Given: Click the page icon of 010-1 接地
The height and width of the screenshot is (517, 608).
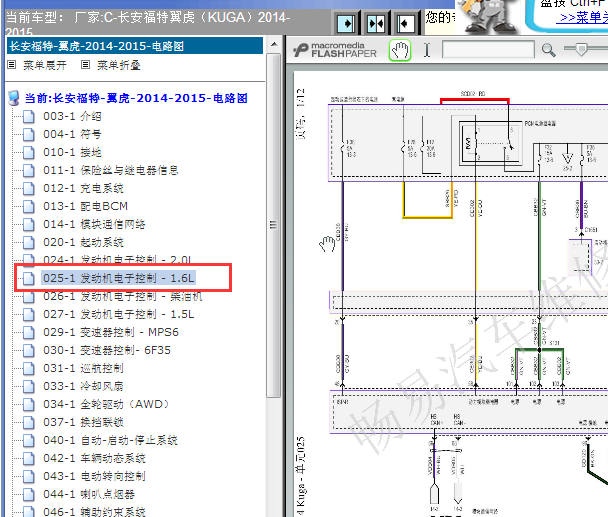Looking at the screenshot, I should point(28,152).
